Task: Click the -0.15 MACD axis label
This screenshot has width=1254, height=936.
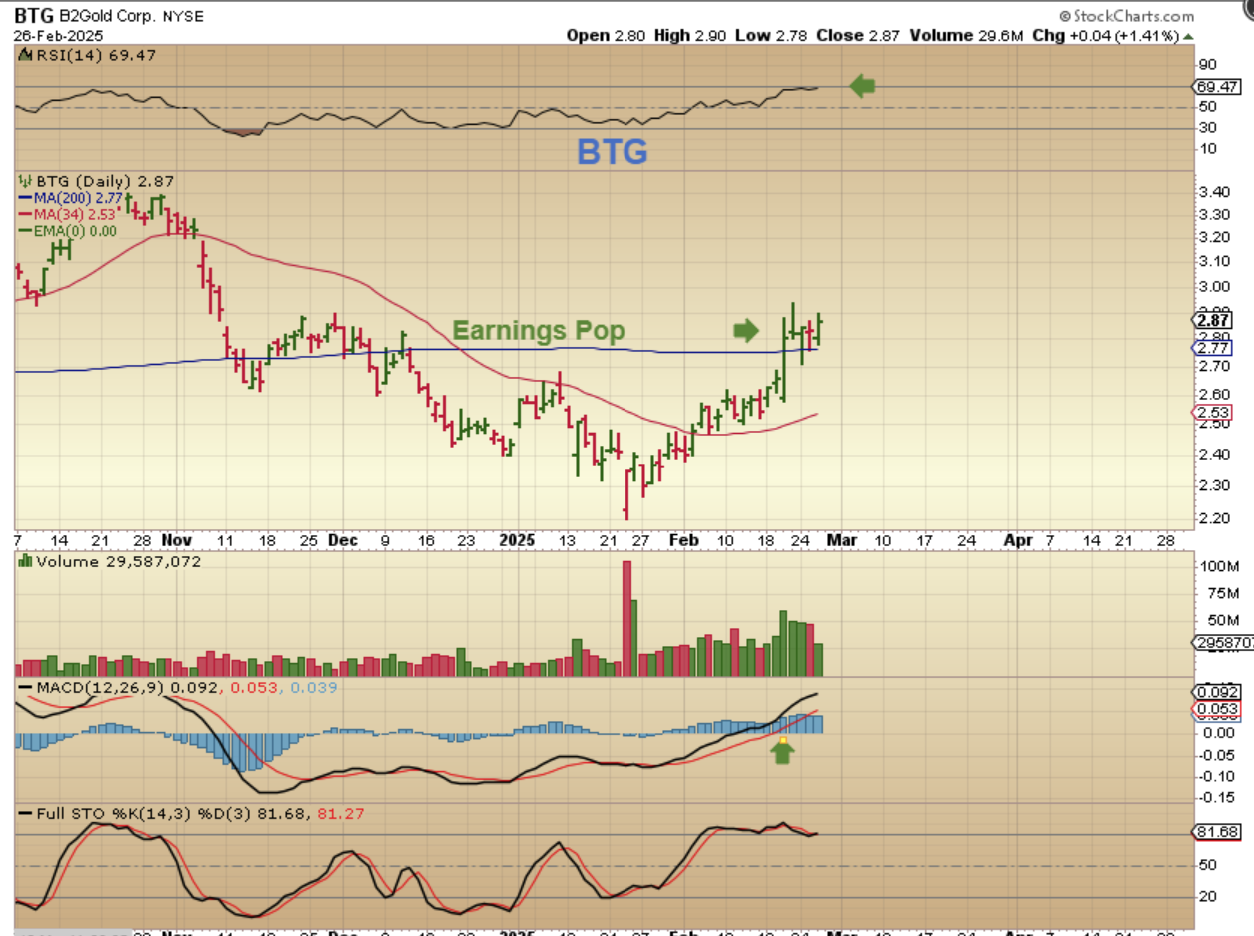Action: click(x=1216, y=798)
